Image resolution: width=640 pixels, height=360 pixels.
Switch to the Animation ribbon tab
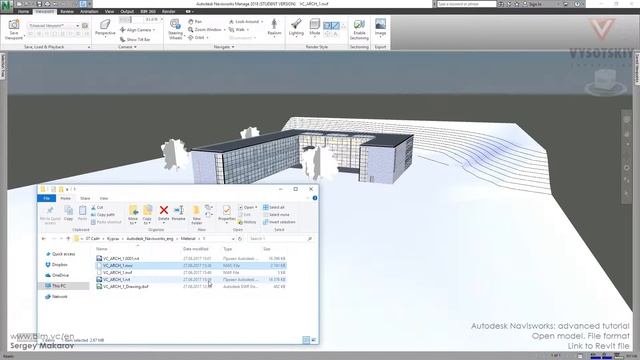(x=89, y=11)
